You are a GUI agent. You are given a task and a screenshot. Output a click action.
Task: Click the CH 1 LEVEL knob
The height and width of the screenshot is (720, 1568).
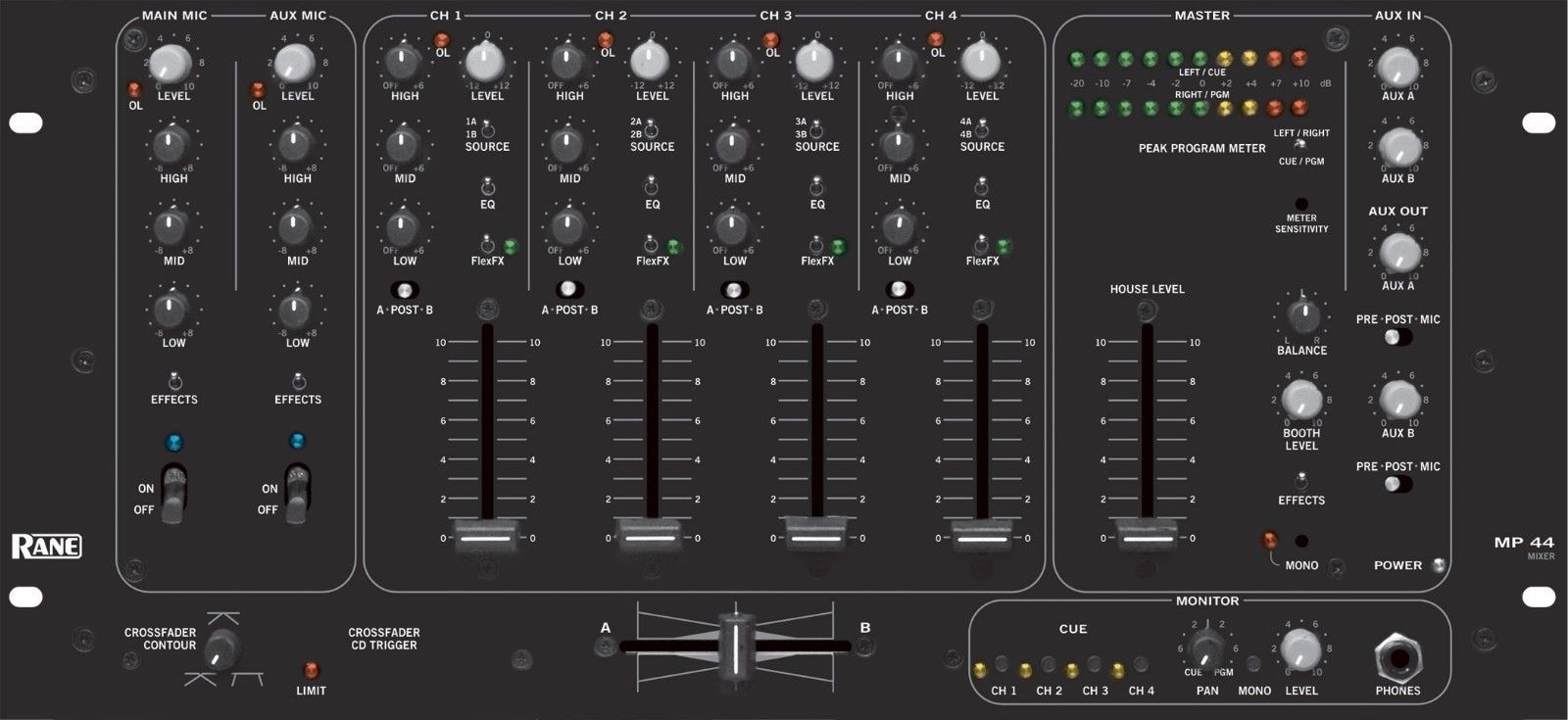[485, 63]
